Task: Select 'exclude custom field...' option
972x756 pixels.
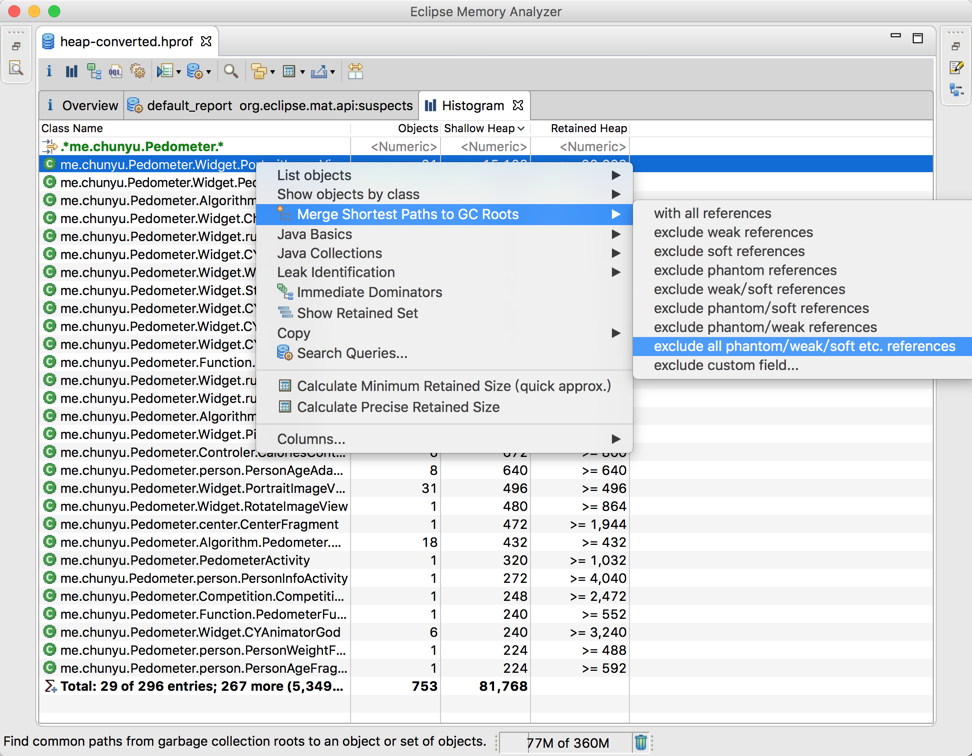Action: [803, 366]
